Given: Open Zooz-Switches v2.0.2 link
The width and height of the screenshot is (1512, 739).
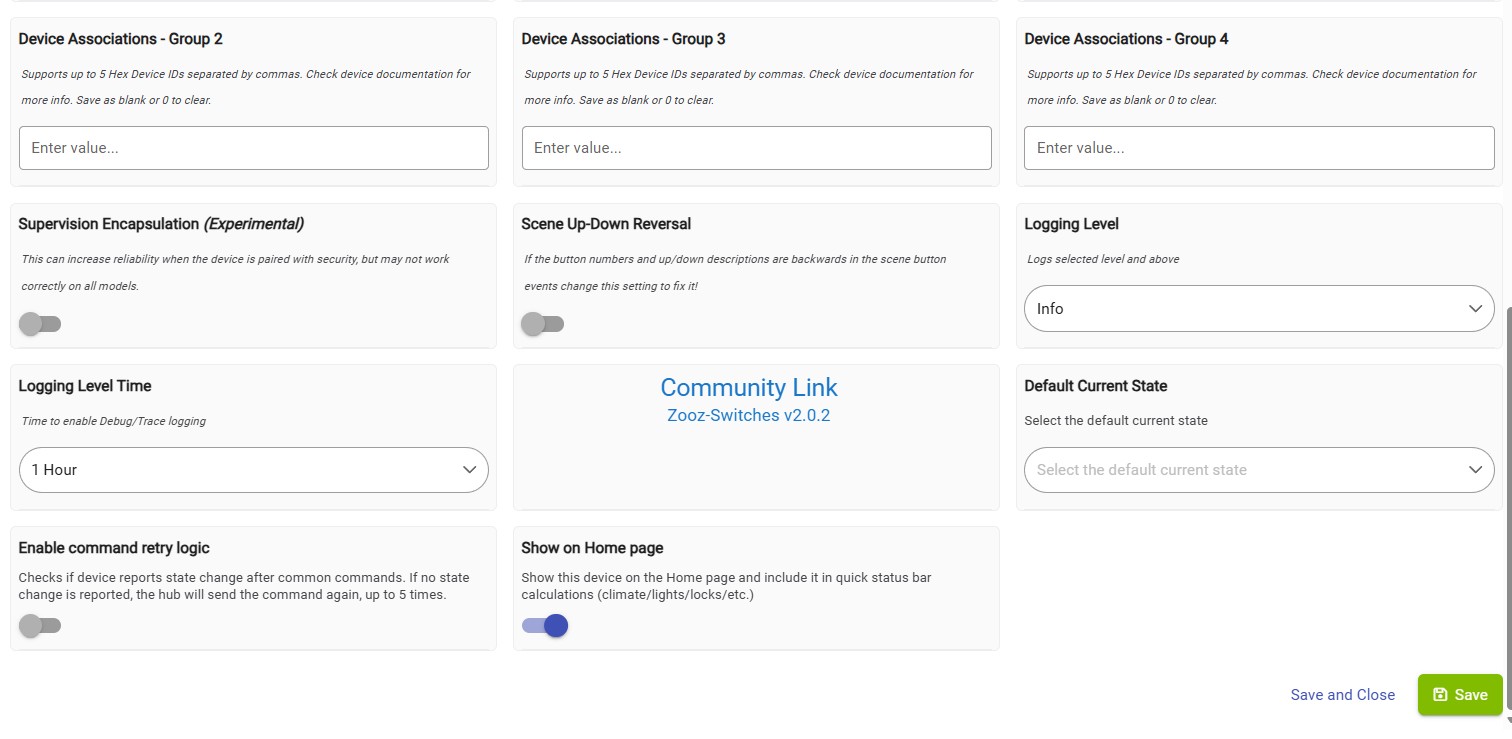Looking at the screenshot, I should point(749,415).
